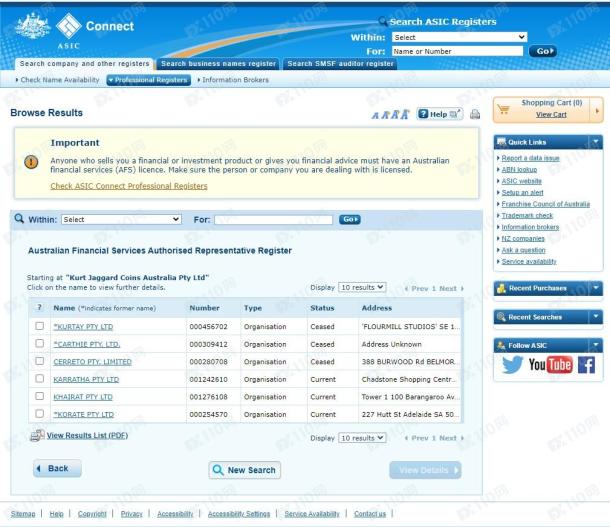Open the Trademark check quick link
This screenshot has height=527, width=610.
point(527,215)
